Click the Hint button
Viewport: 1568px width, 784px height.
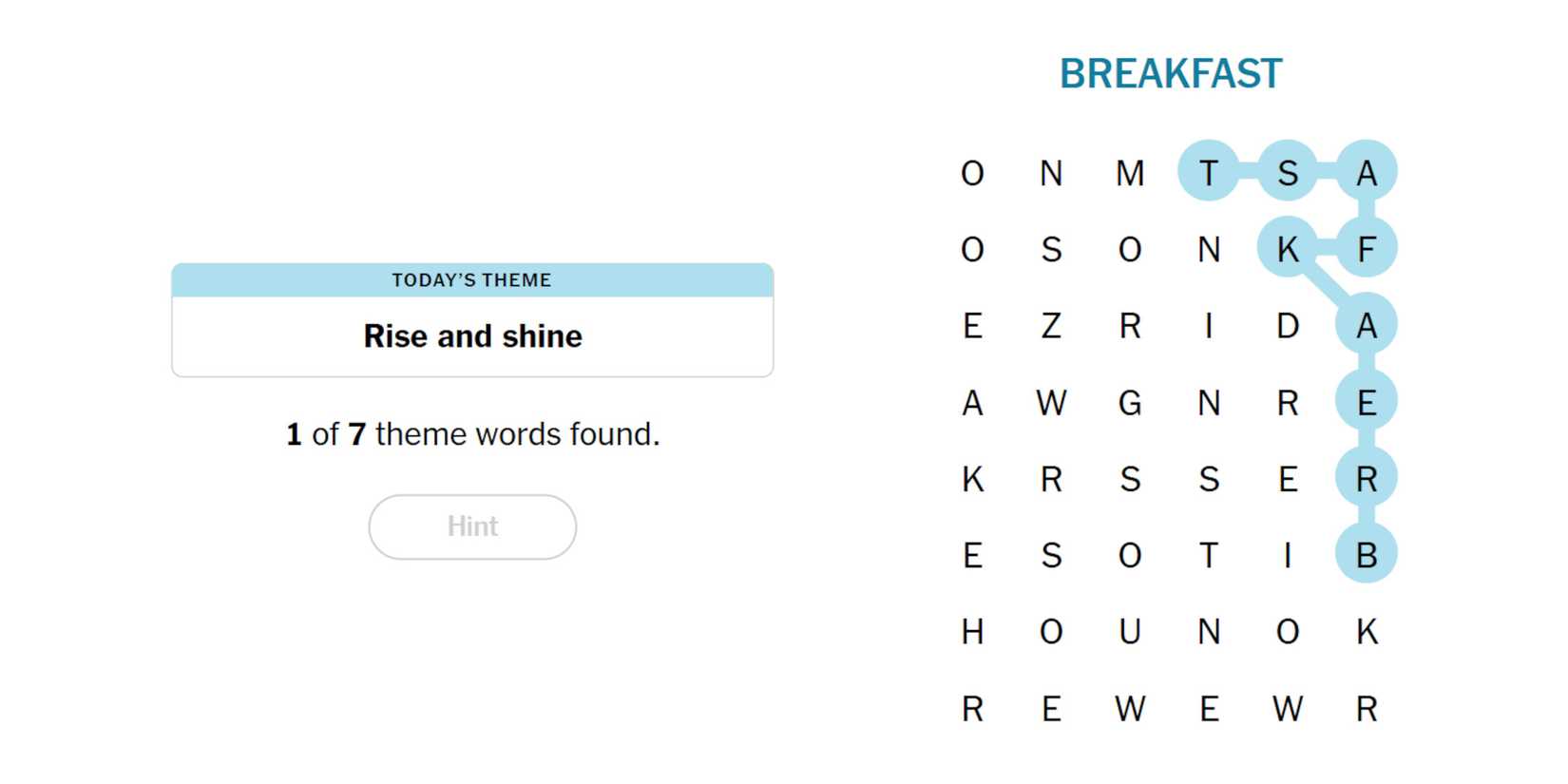(x=472, y=526)
